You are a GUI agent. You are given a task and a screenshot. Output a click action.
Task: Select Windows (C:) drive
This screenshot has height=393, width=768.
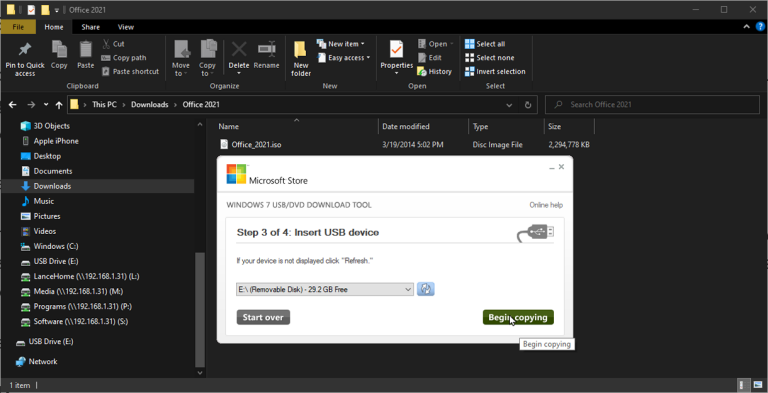click(56, 246)
